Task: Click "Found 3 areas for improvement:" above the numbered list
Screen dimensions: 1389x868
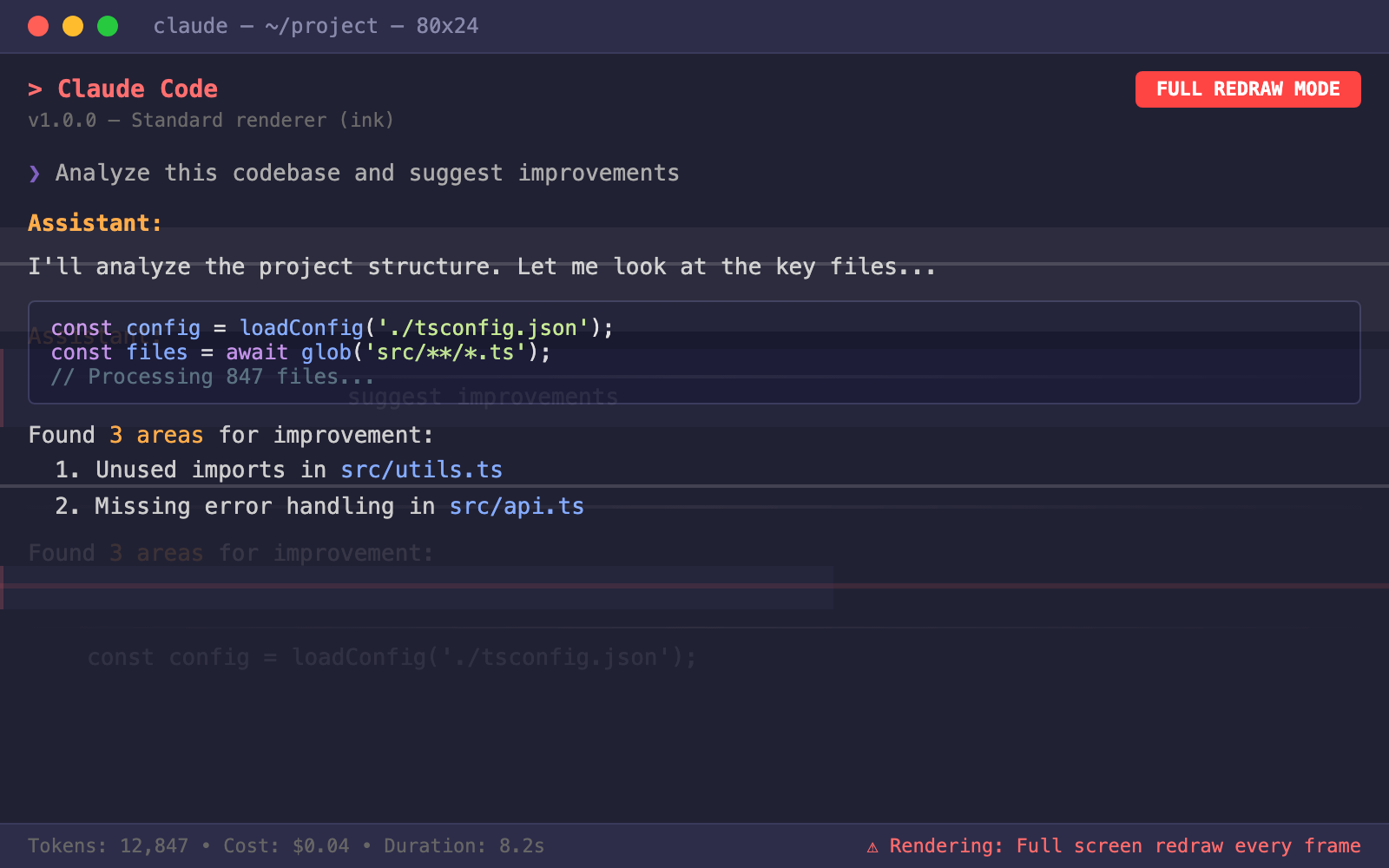Action: pyautogui.click(x=231, y=435)
